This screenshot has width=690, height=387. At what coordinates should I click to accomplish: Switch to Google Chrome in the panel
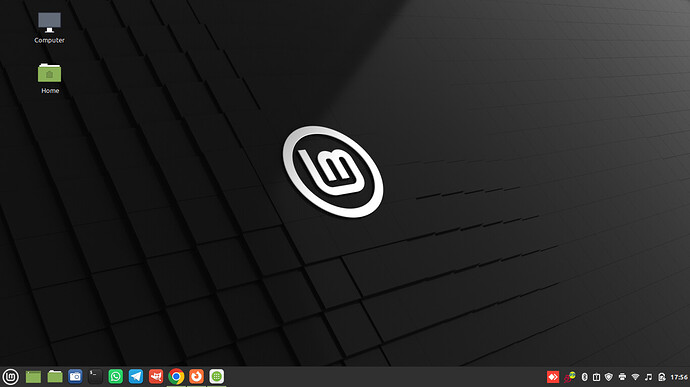coord(176,376)
